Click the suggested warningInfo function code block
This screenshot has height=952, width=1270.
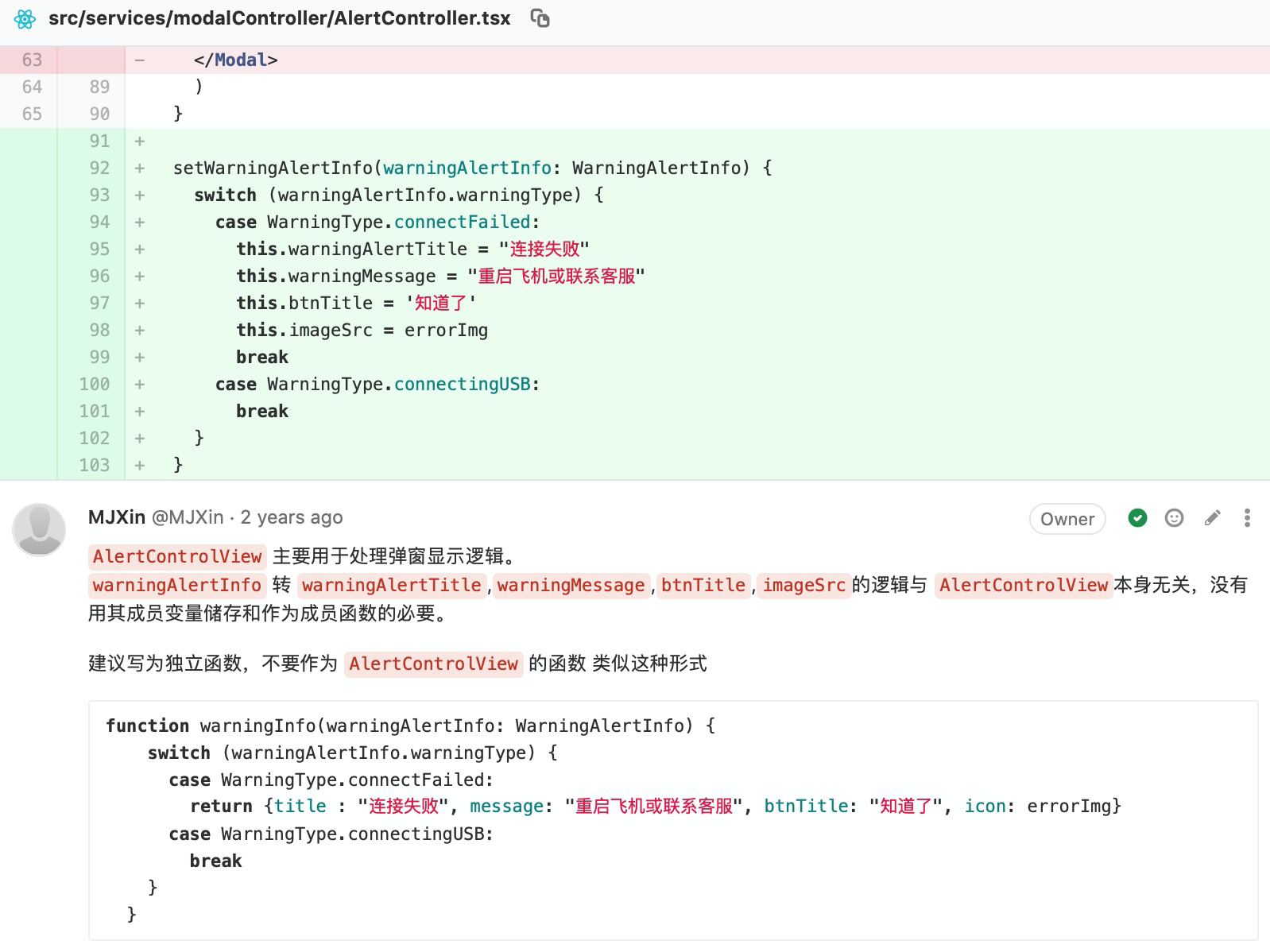672,819
